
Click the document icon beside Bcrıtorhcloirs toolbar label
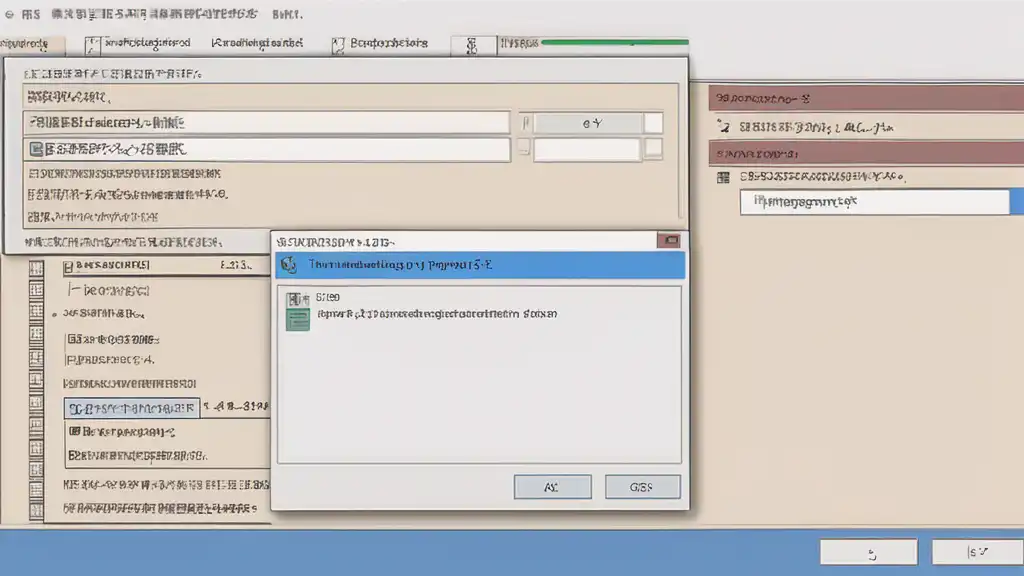[x=338, y=45]
